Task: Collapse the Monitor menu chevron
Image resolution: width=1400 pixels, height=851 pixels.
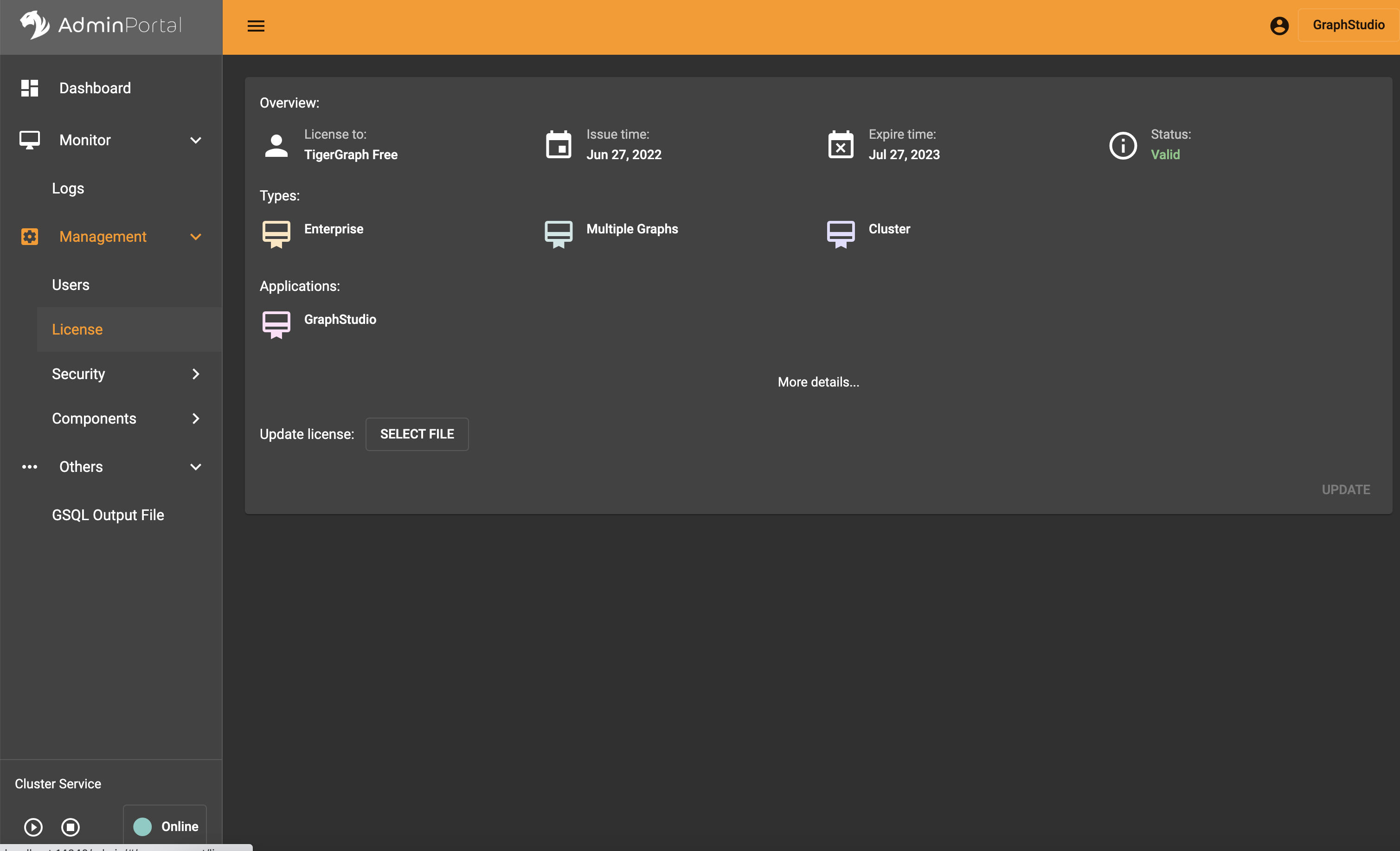Action: pos(195,141)
